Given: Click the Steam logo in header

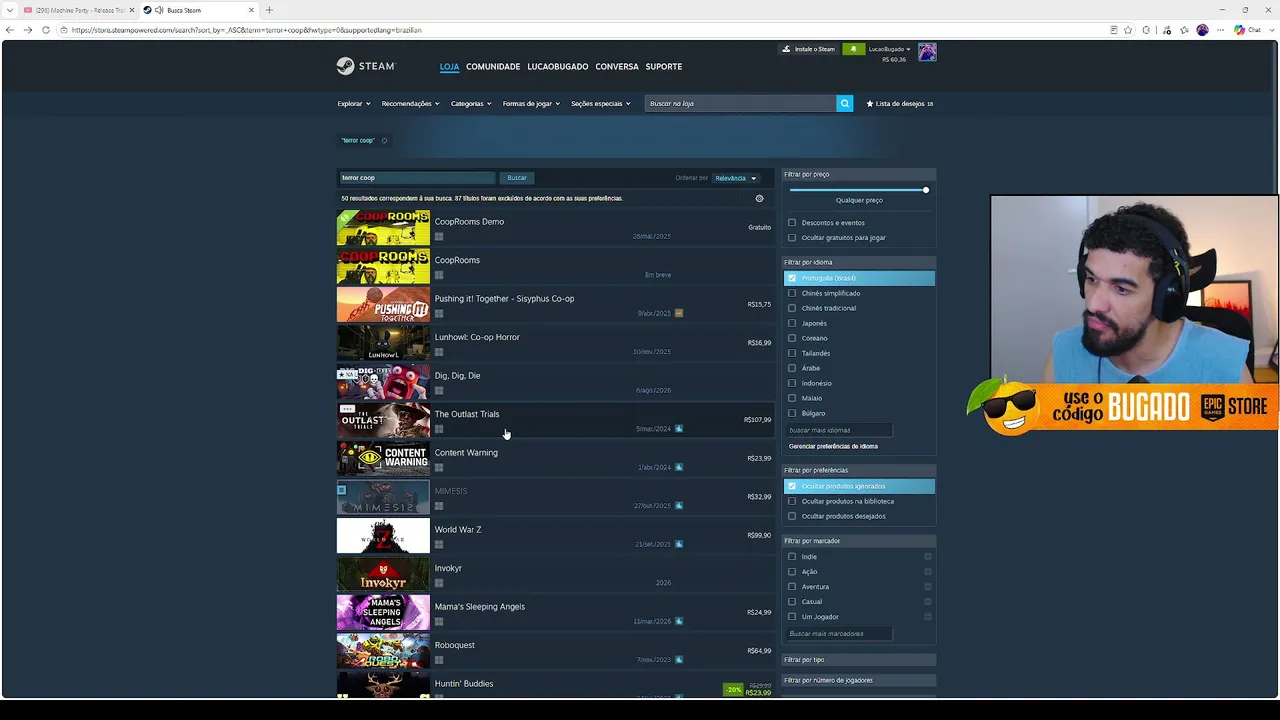Looking at the screenshot, I should click(366, 66).
